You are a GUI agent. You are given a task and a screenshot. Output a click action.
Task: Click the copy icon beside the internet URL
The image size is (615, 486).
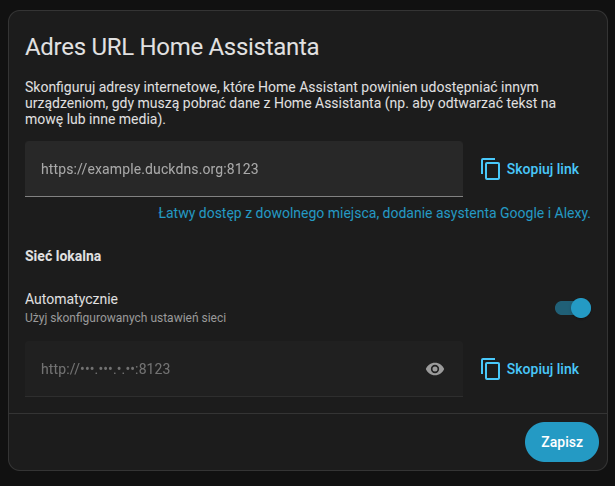490,169
